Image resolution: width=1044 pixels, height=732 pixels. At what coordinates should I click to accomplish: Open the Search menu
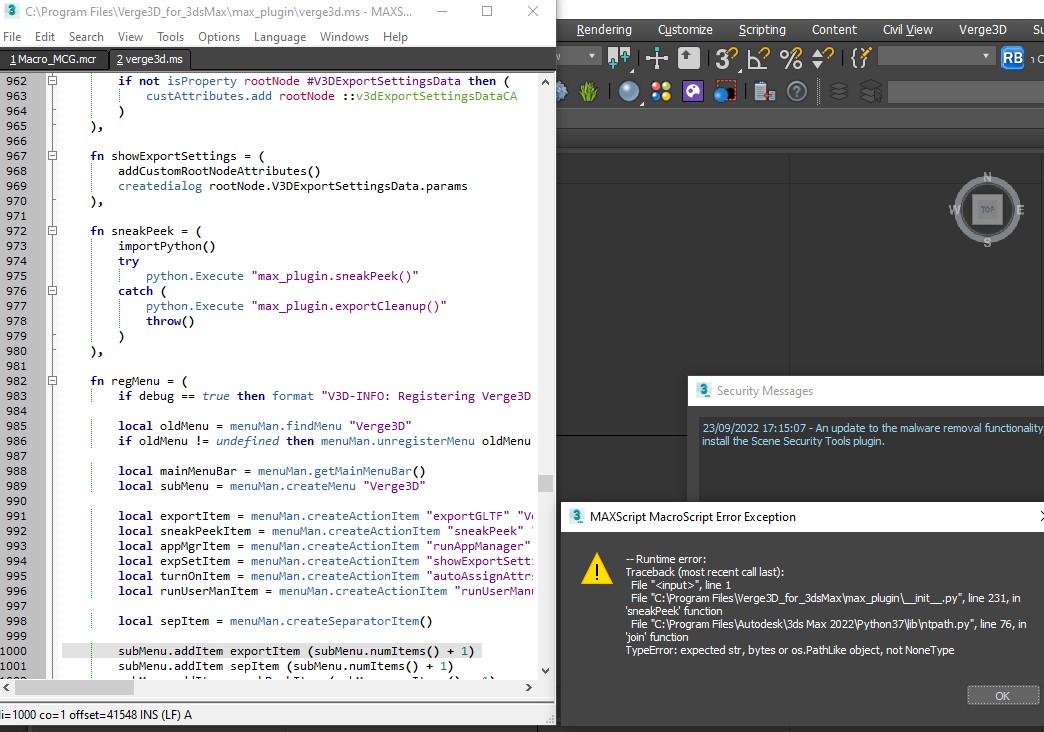86,37
